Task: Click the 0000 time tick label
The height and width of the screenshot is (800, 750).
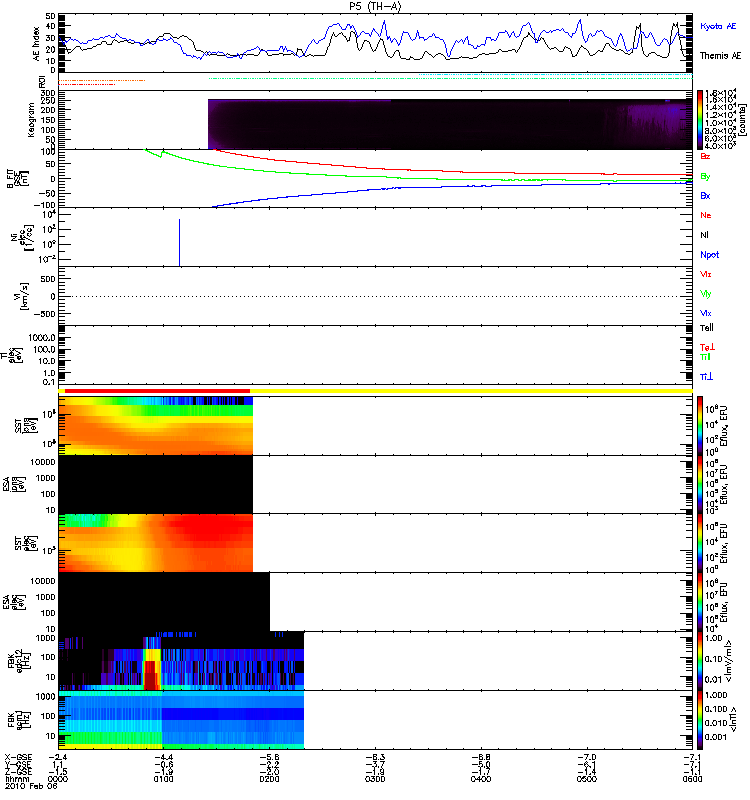Action: (57, 779)
